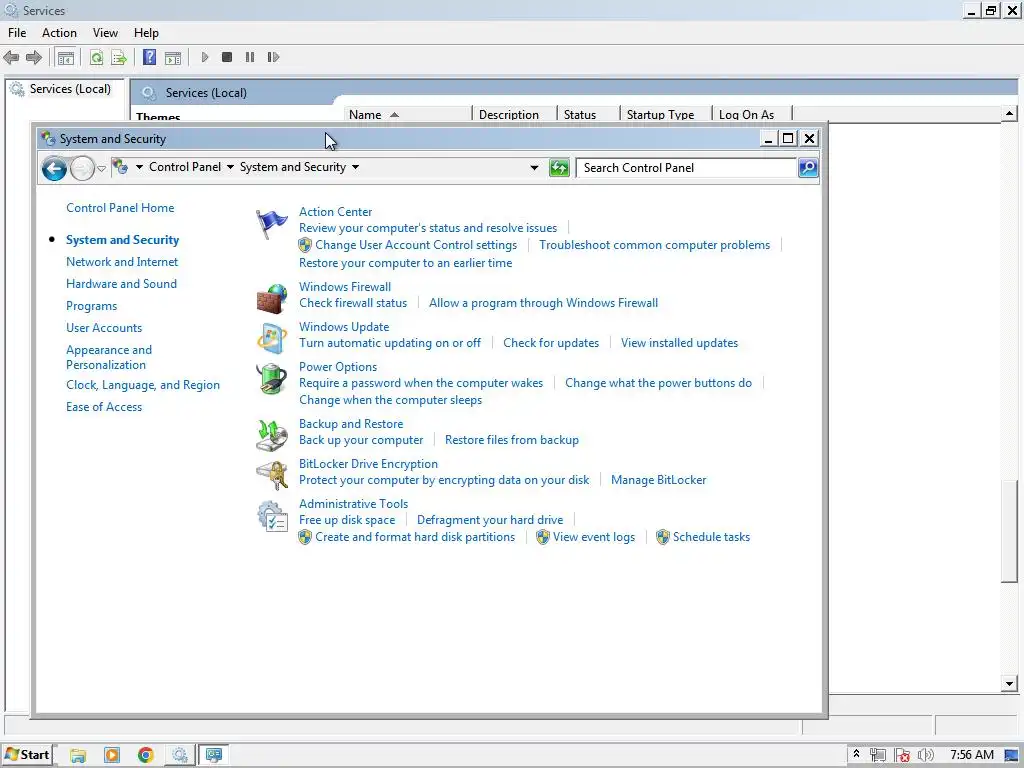Select Services (Local) in the console tree
The image size is (1024, 768).
[x=70, y=89]
